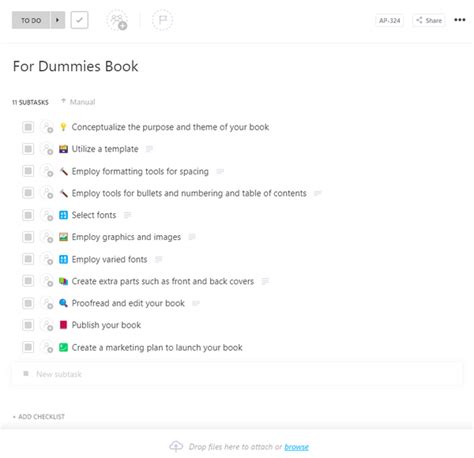
Task: Assign a user to Select fonts subtask
Action: [x=47, y=215]
